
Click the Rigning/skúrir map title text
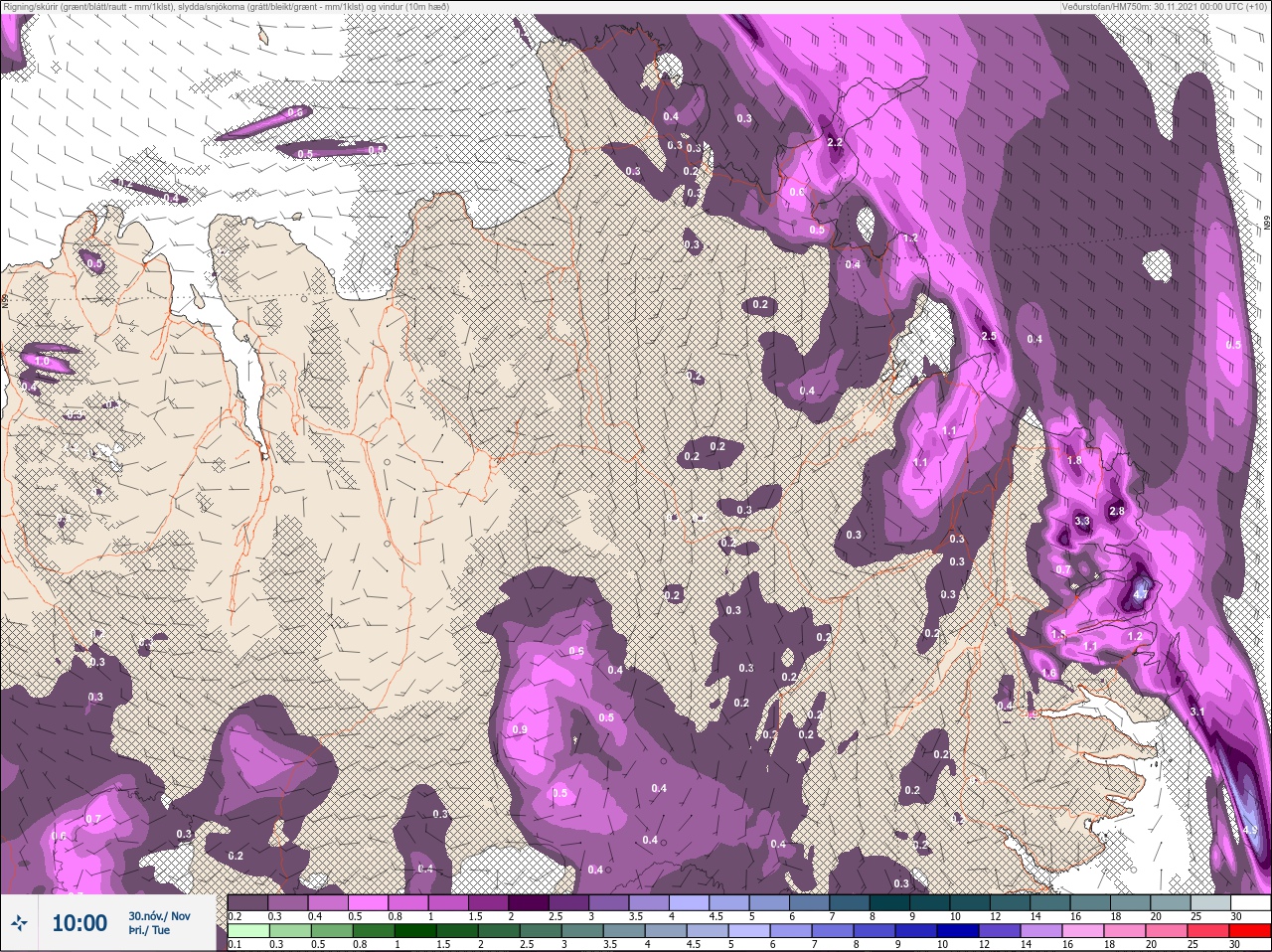point(226,6)
